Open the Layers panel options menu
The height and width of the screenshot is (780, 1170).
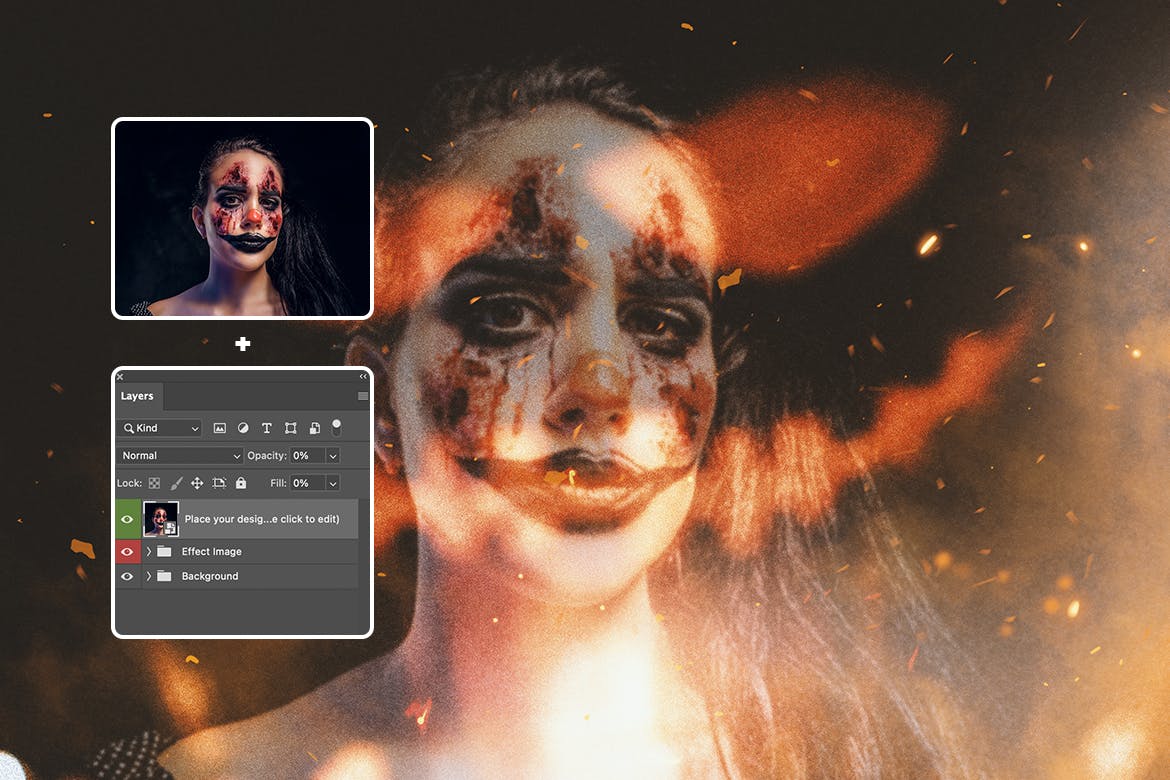[x=362, y=396]
